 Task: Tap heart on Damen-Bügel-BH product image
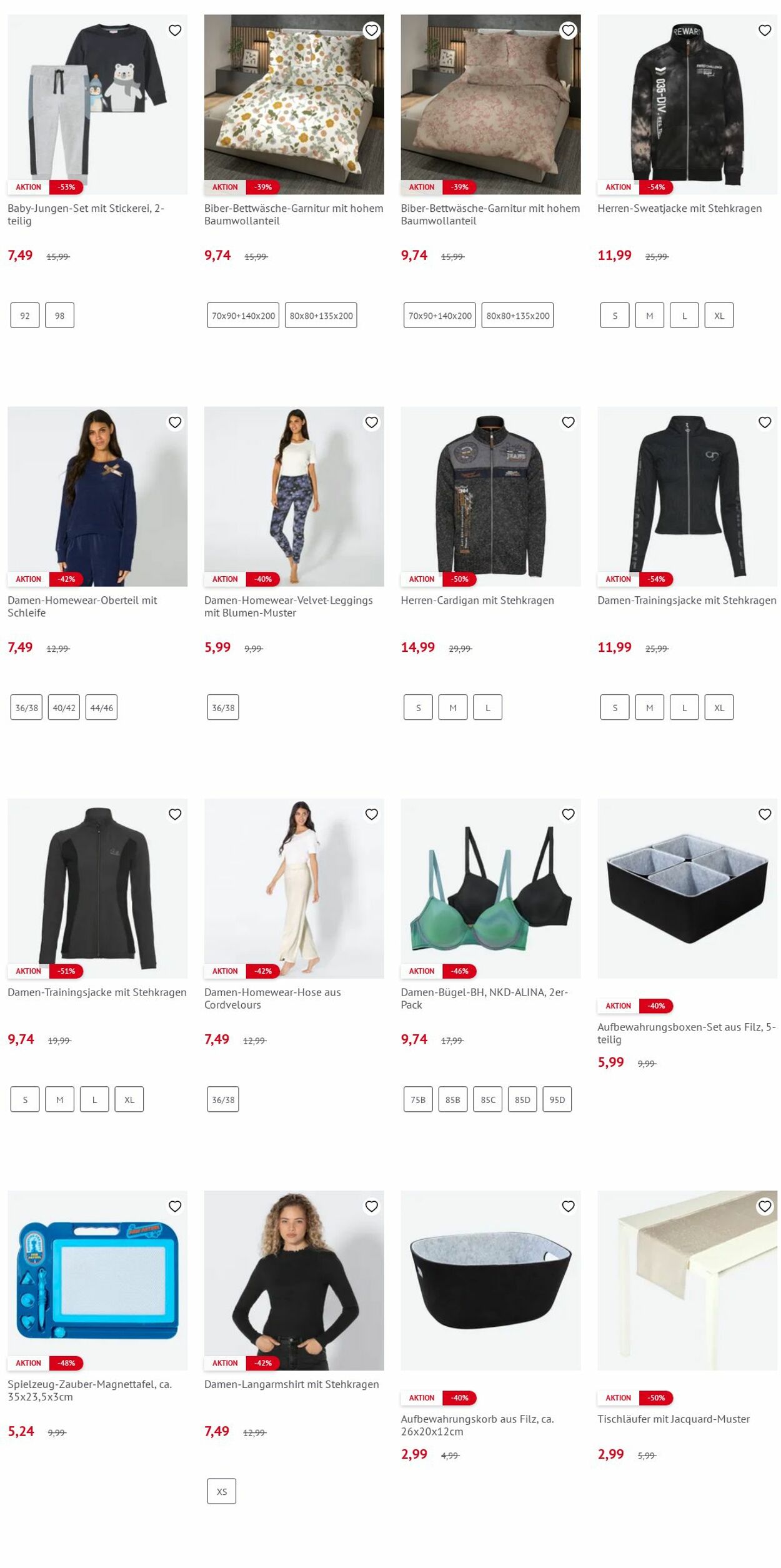[568, 814]
